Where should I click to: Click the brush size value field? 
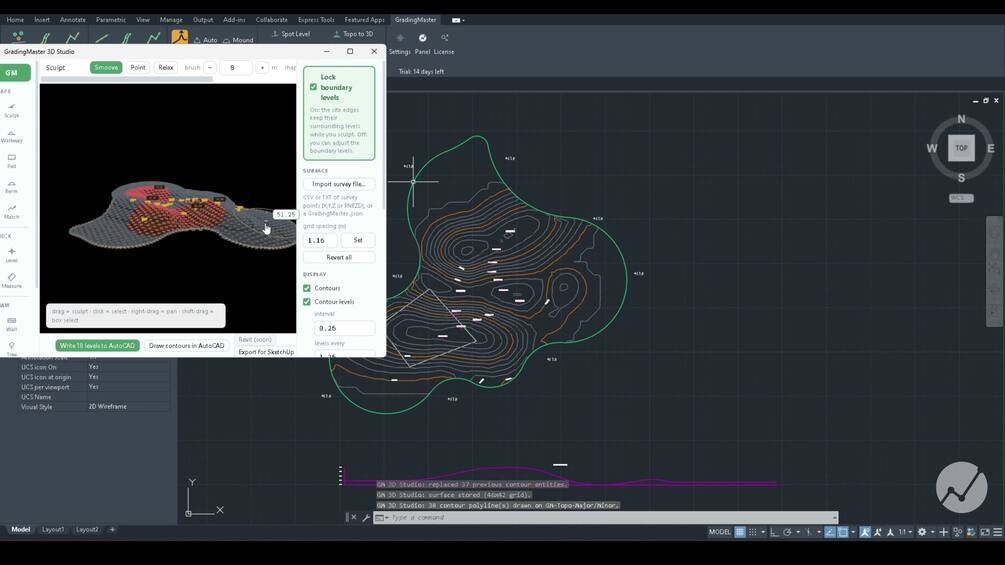(x=235, y=67)
